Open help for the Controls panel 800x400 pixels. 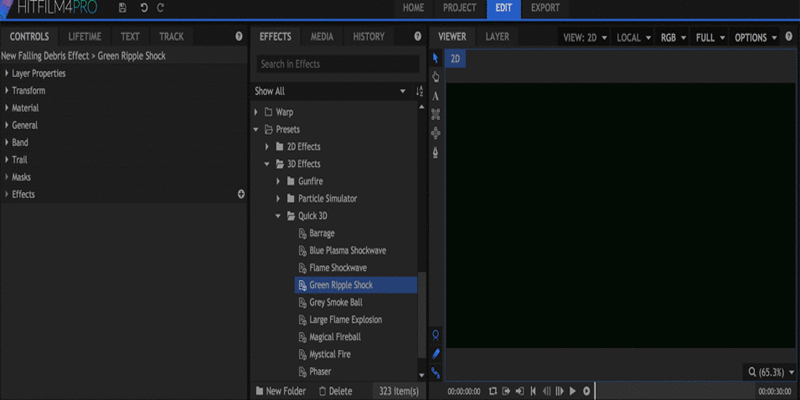[239, 36]
